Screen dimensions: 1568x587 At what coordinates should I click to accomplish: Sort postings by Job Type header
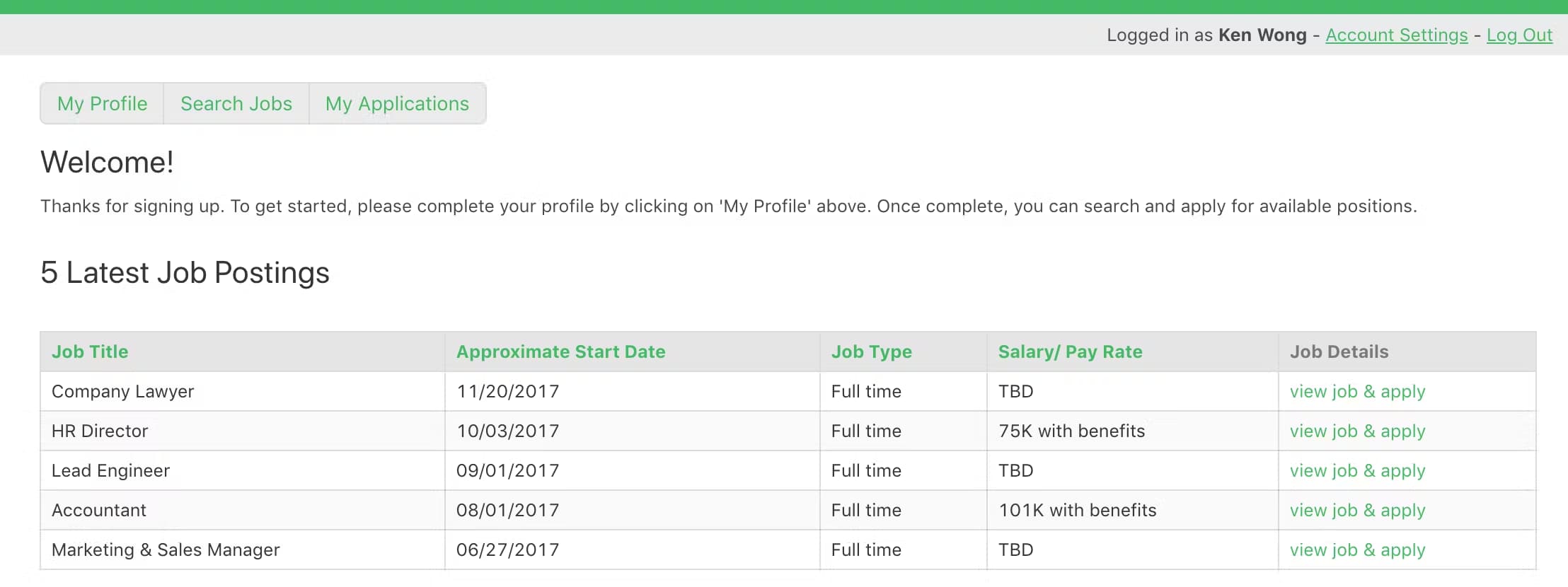coord(871,351)
